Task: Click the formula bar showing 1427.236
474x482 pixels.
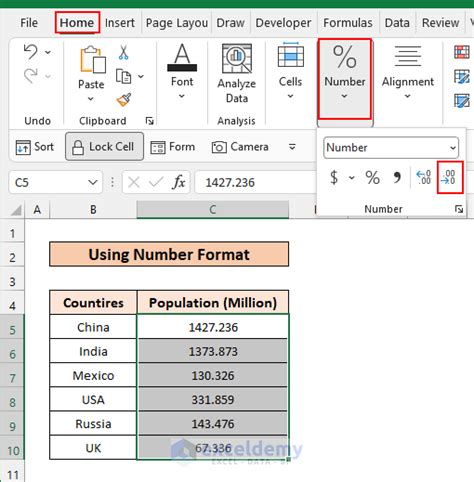Action: (255, 182)
